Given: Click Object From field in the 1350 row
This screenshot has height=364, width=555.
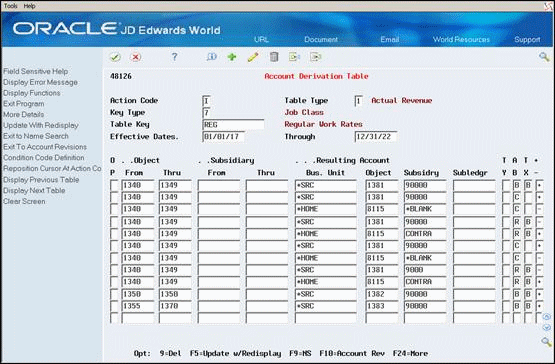Looking at the screenshot, I should (x=138, y=294).
